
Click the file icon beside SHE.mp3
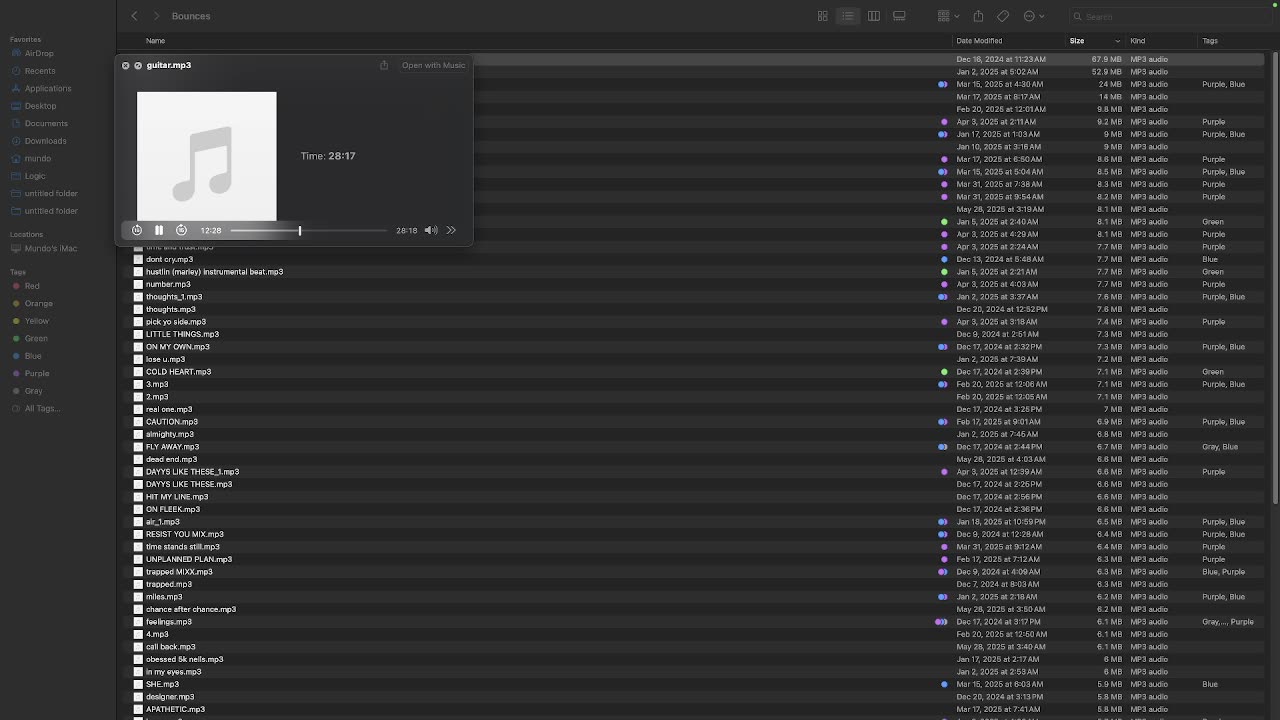[138, 684]
